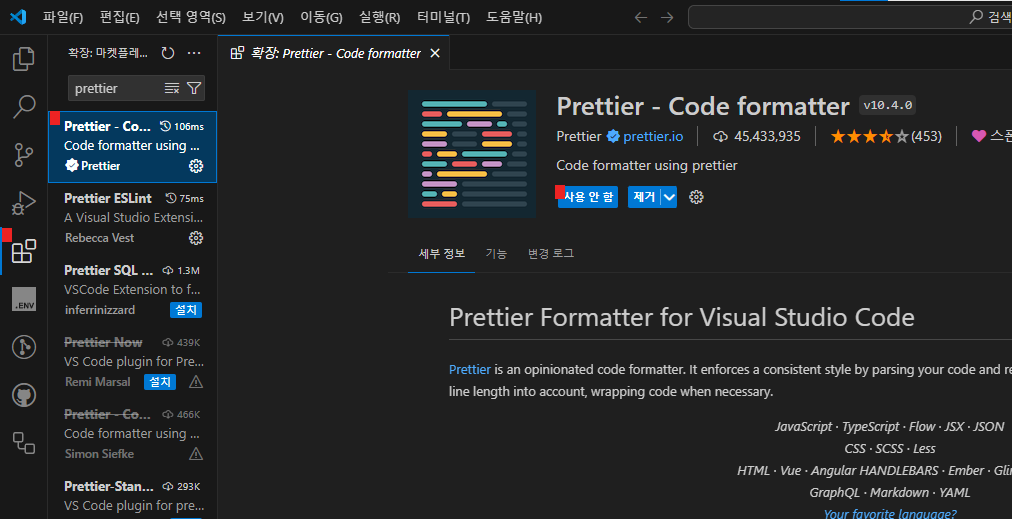The height and width of the screenshot is (519, 1012).
Task: Click the warning icon for Prettier Now
Action: click(x=196, y=382)
